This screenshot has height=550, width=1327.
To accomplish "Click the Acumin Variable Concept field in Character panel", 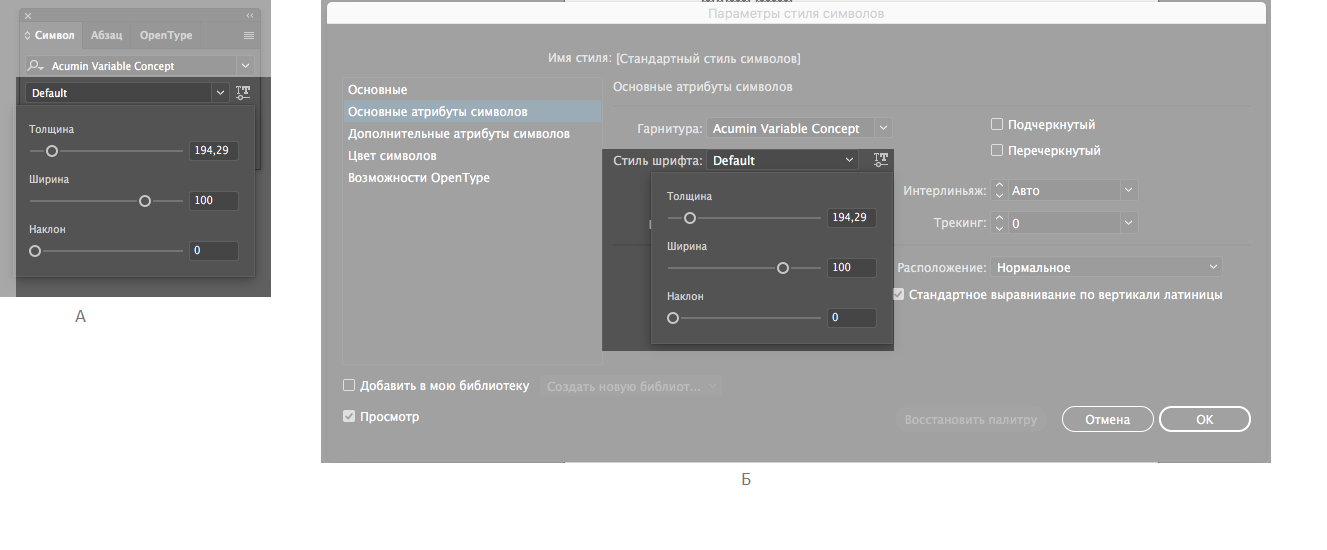I will (x=140, y=66).
